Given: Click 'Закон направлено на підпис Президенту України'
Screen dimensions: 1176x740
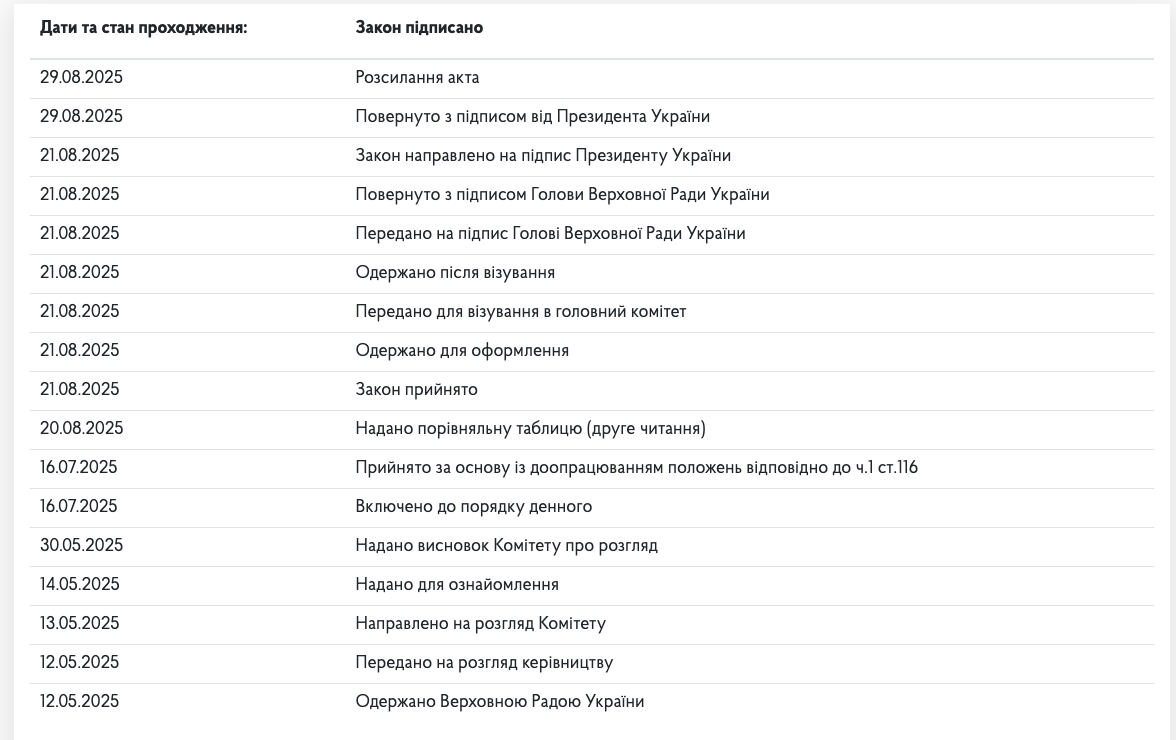Looking at the screenshot, I should point(543,156).
